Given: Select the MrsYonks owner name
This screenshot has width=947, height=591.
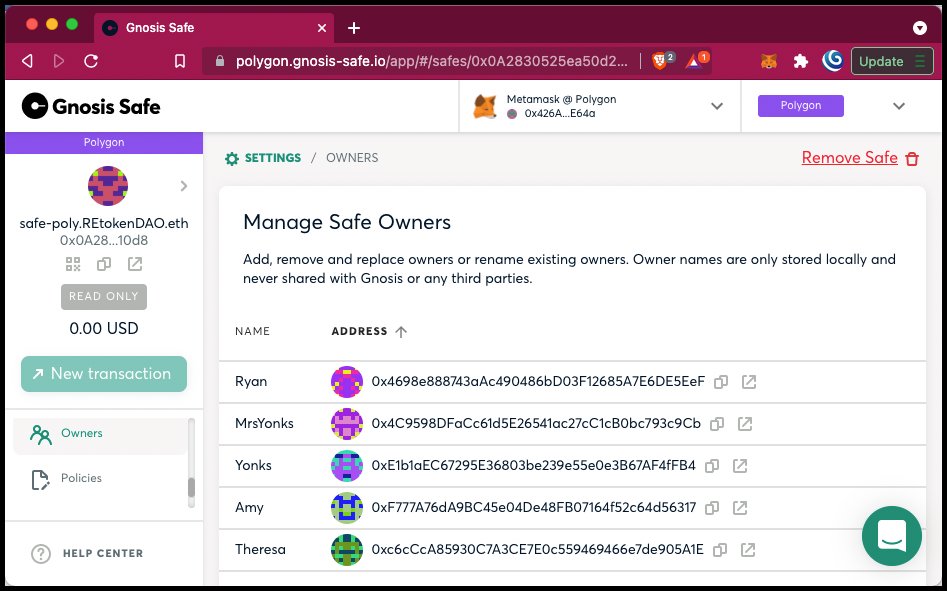Looking at the screenshot, I should [264, 424].
